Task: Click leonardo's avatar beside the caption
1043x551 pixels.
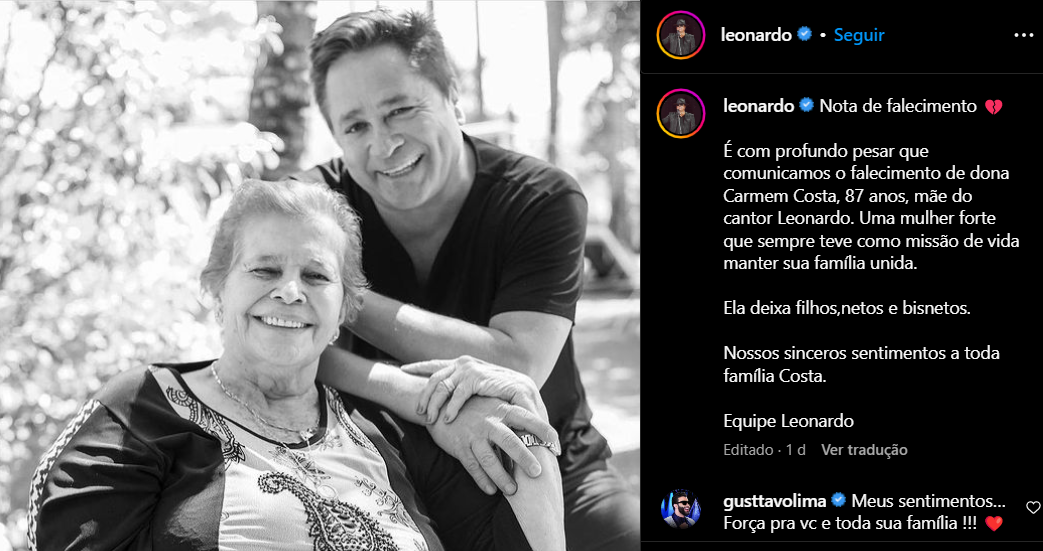Action: pyautogui.click(x=680, y=113)
